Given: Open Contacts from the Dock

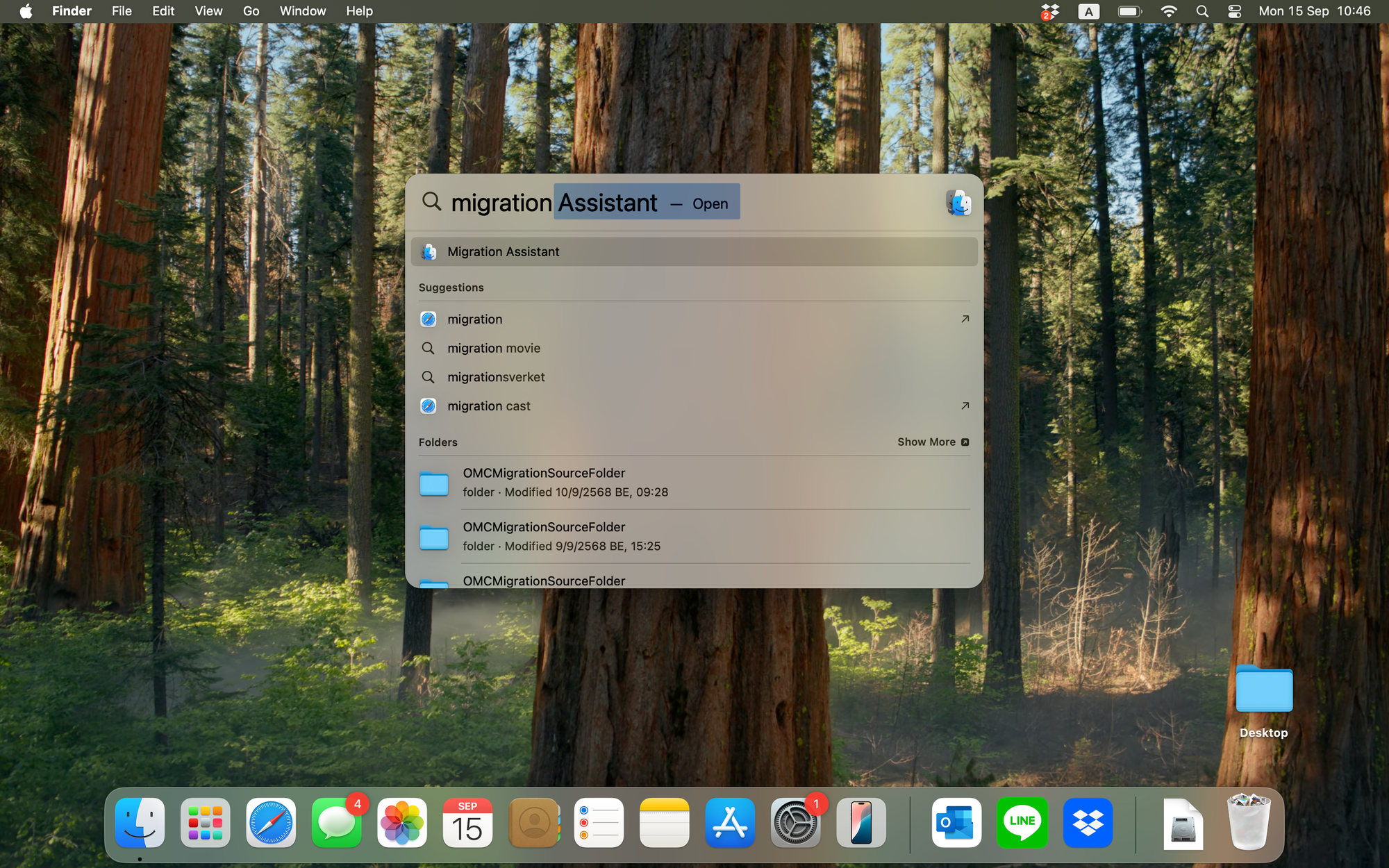Looking at the screenshot, I should click(x=533, y=823).
